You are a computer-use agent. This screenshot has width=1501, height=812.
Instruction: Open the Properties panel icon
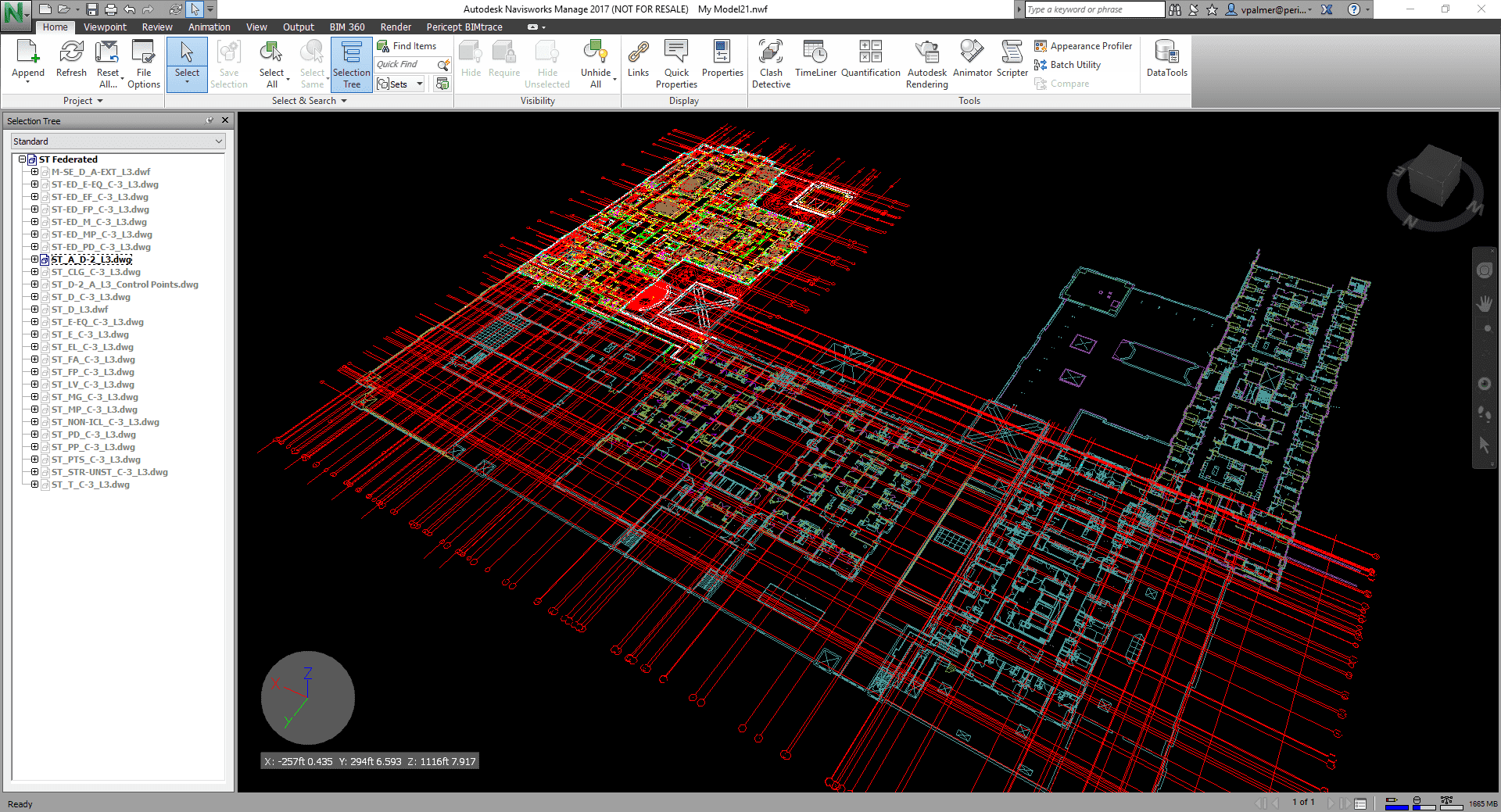click(x=722, y=52)
